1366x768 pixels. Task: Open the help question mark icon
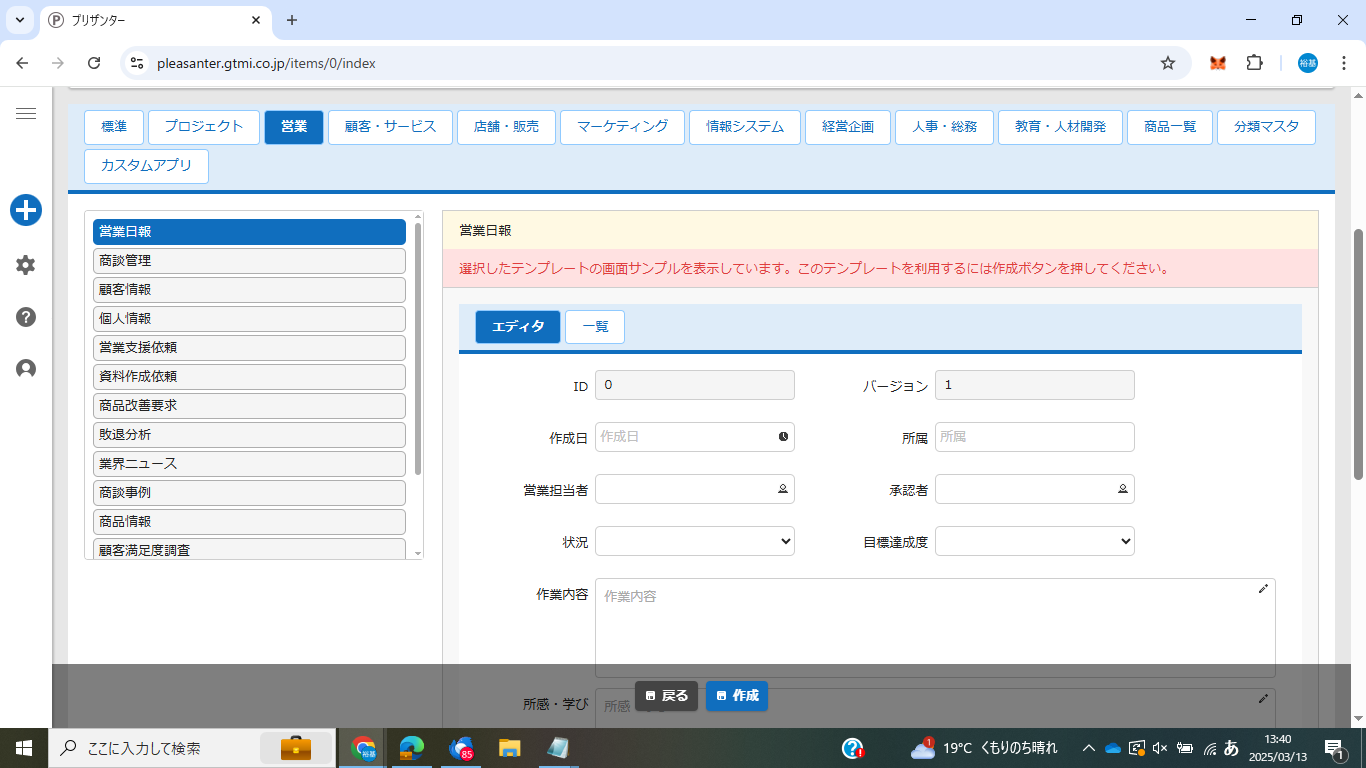(x=26, y=317)
